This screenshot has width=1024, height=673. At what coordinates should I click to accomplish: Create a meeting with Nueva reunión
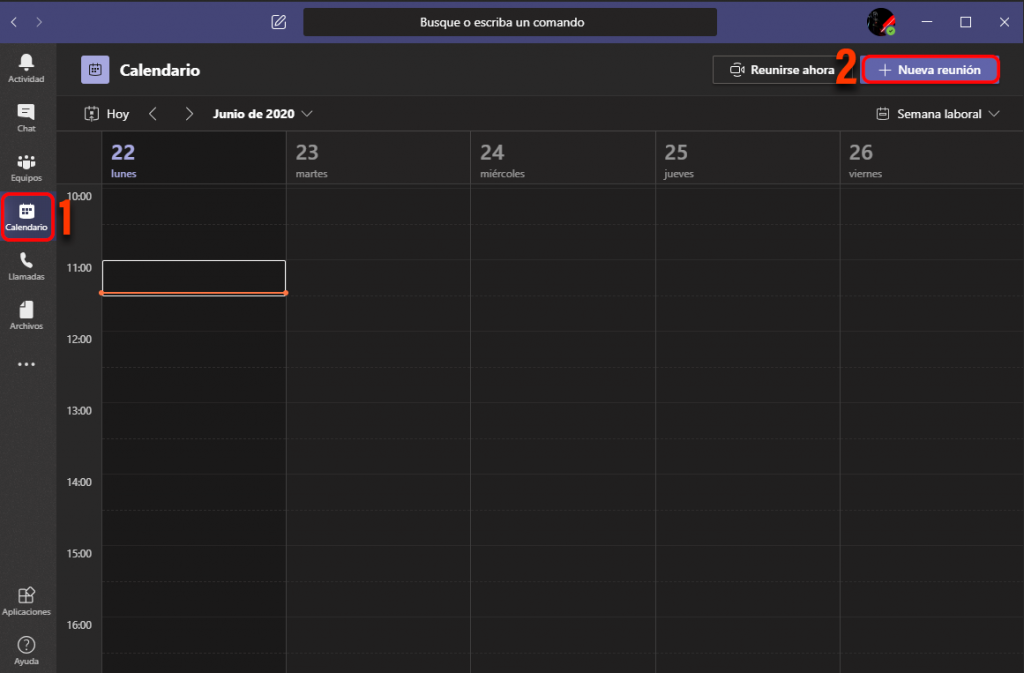[929, 70]
